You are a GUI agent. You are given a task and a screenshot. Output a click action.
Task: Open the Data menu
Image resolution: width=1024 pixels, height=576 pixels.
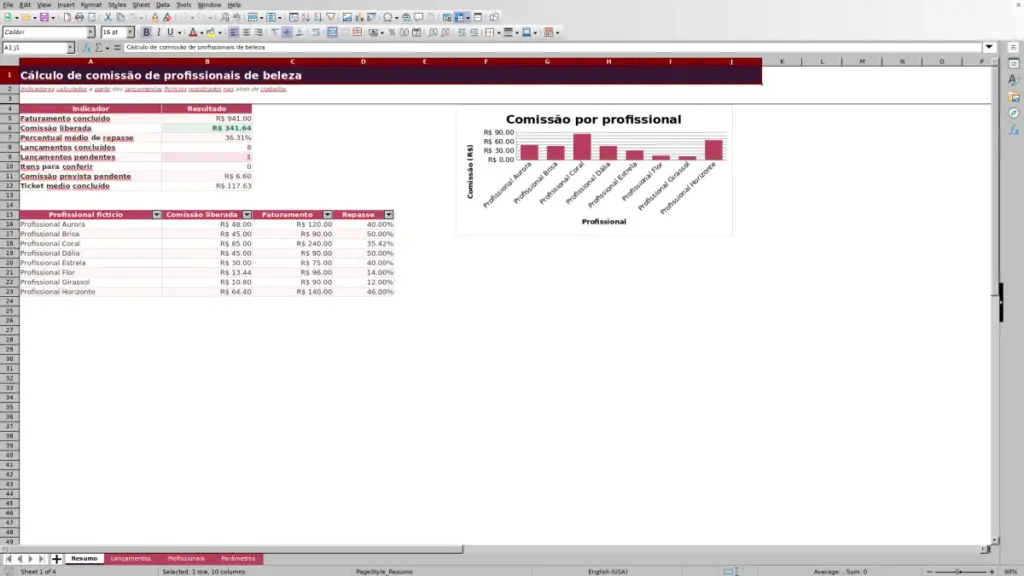pyautogui.click(x=163, y=5)
